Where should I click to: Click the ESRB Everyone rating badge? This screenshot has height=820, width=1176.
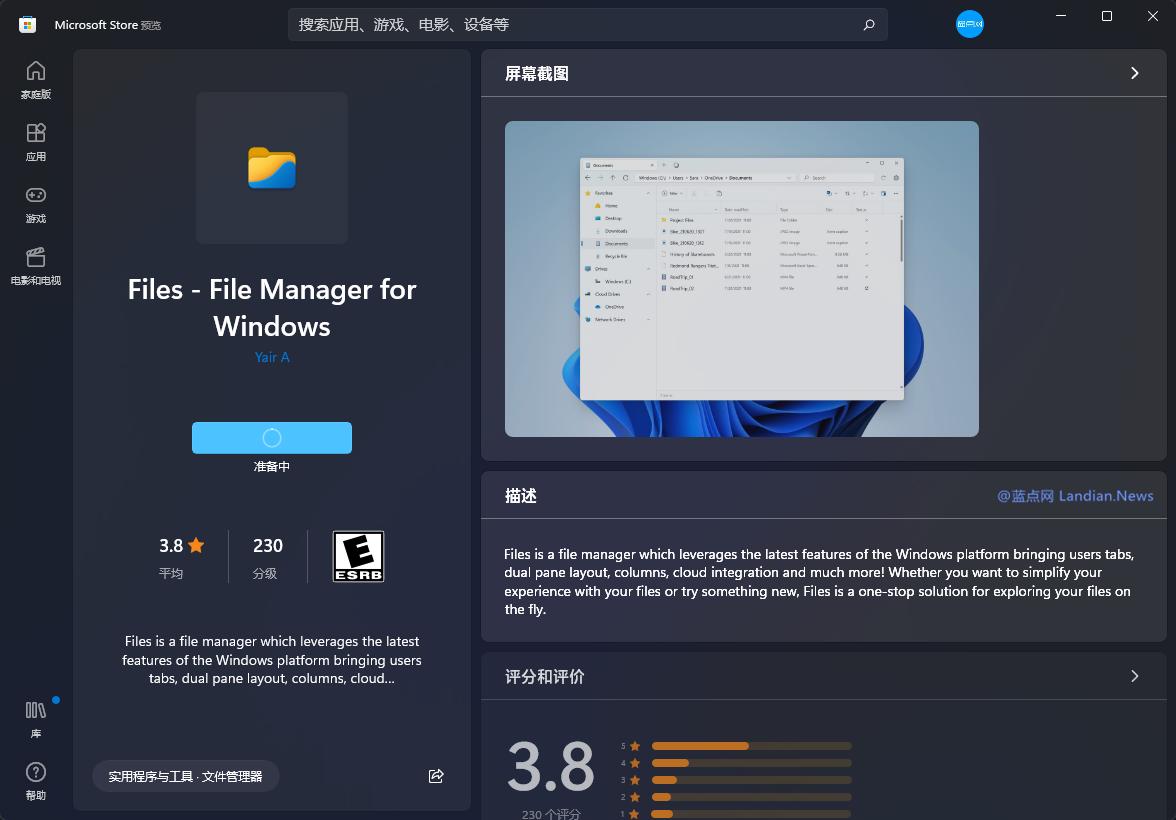point(358,556)
